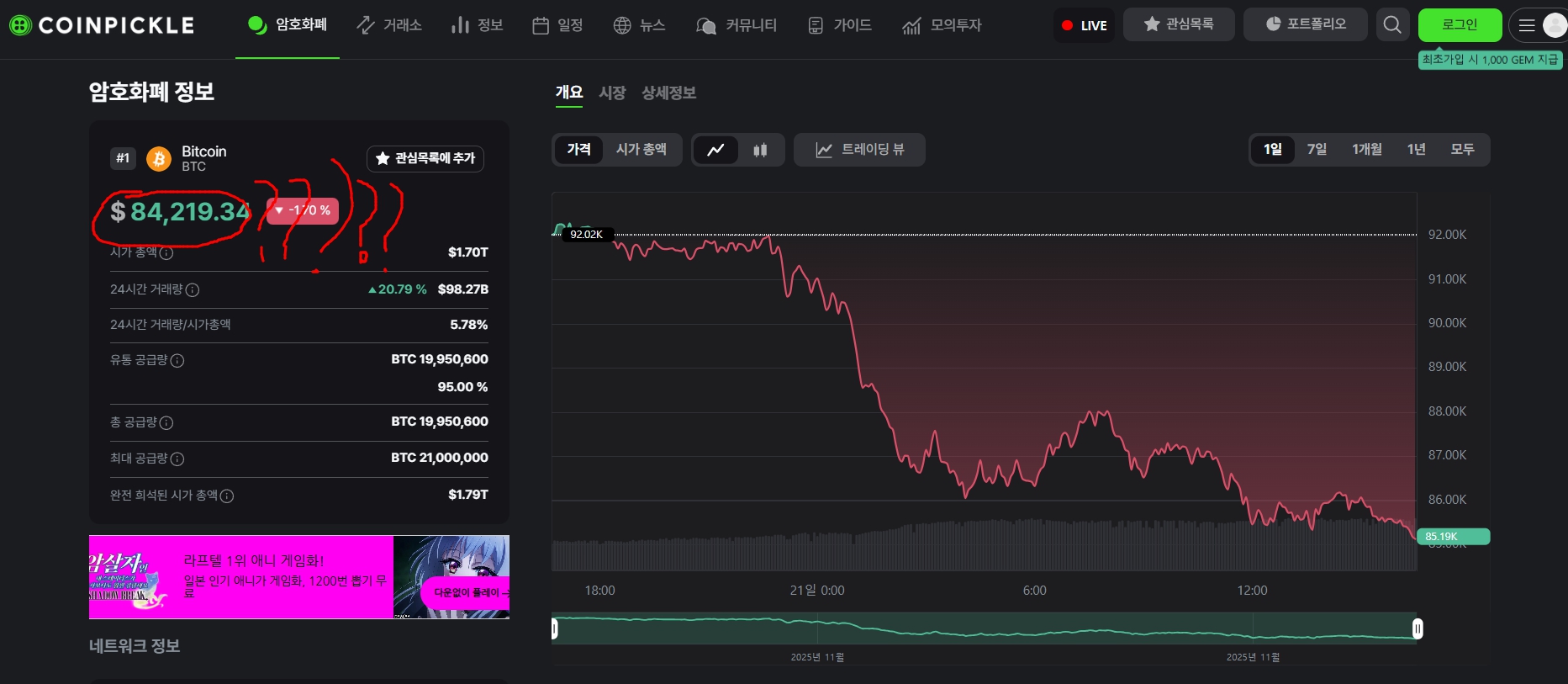Toggle chart to 시가 총액

coord(641,150)
